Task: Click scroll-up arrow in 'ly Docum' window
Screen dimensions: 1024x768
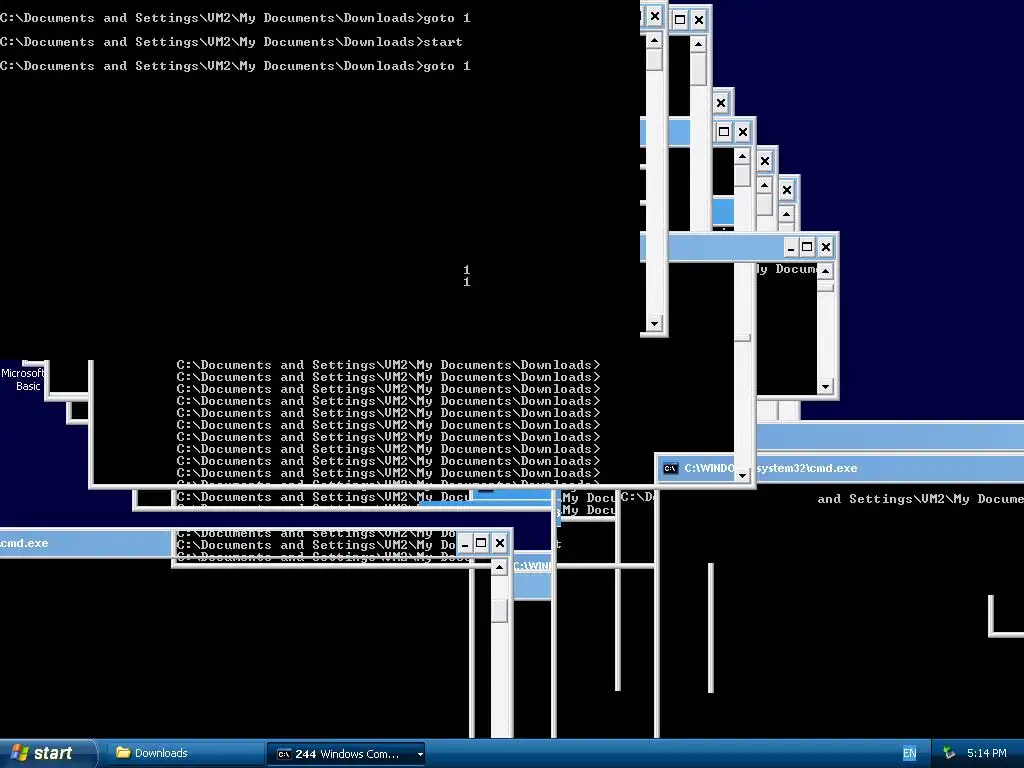Action: pos(825,271)
